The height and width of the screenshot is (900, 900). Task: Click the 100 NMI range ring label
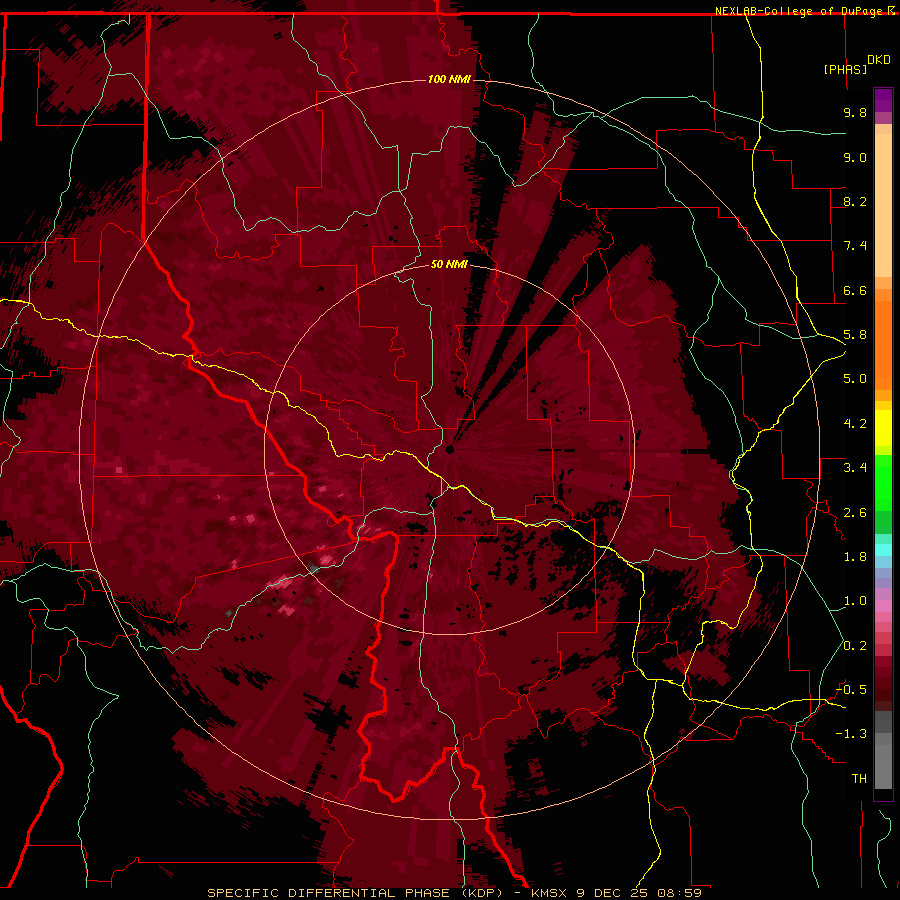[x=449, y=79]
